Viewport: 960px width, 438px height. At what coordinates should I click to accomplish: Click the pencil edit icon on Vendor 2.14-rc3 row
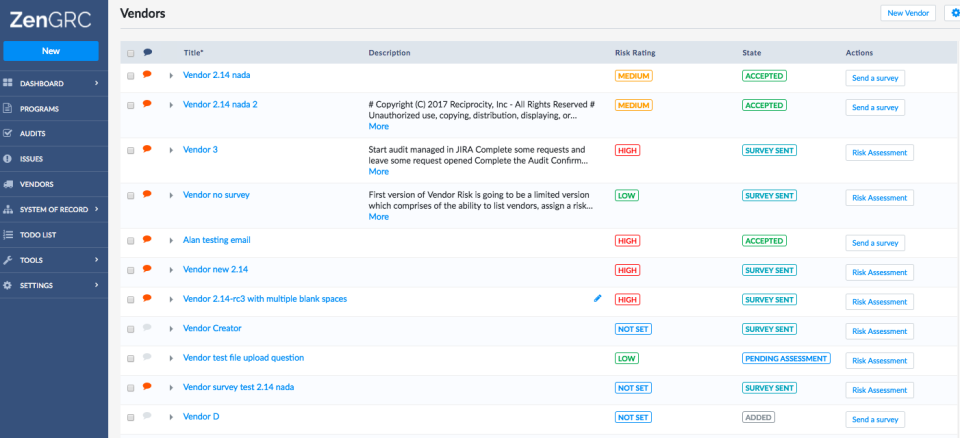coord(598,298)
